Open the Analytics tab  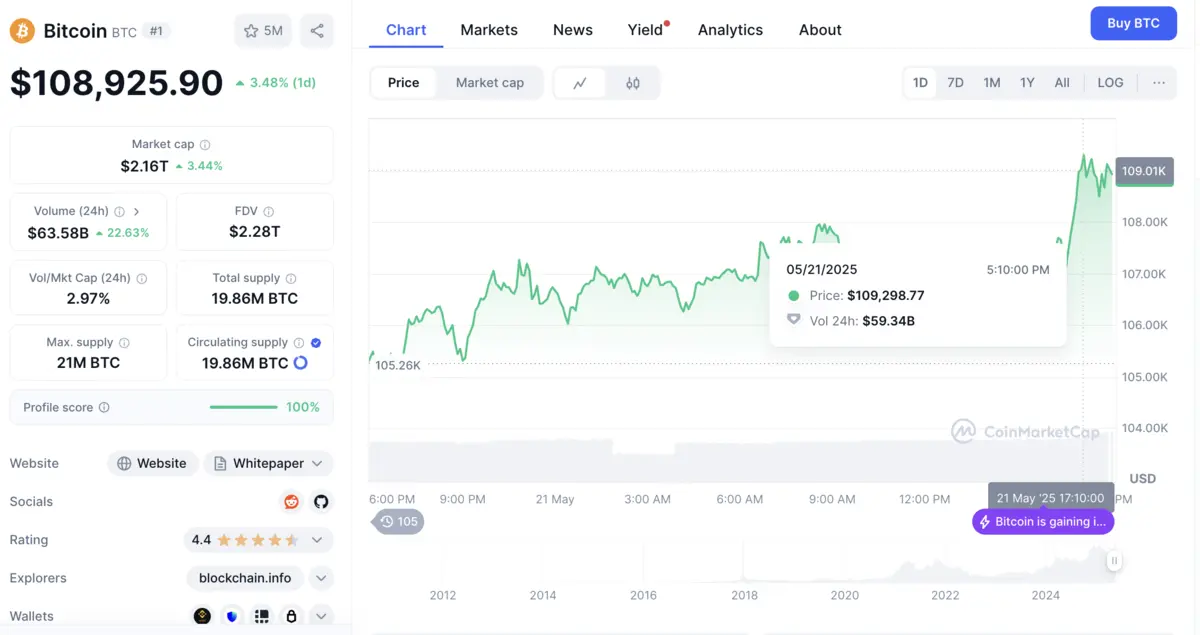pos(730,30)
